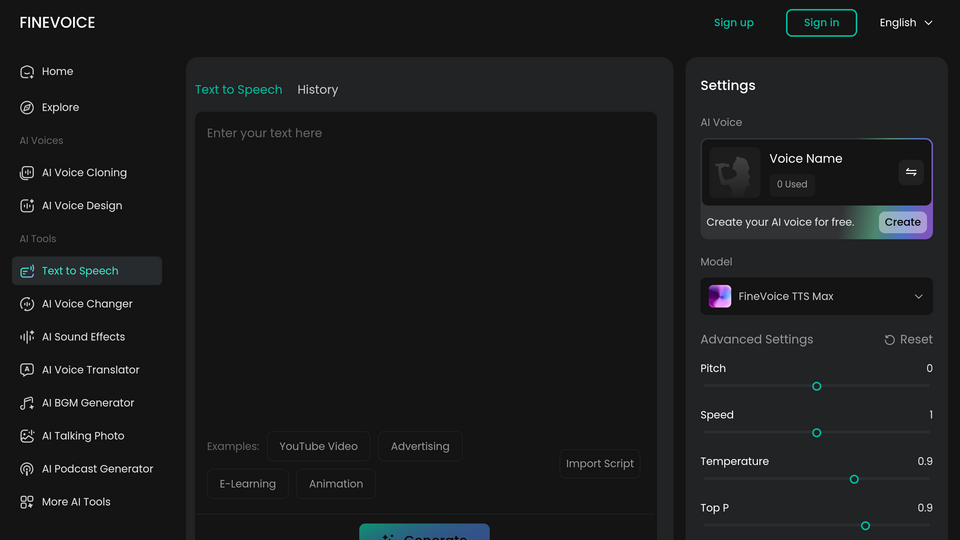The width and height of the screenshot is (960, 540).
Task: Click the Pitch slider handle
Action: 816,386
